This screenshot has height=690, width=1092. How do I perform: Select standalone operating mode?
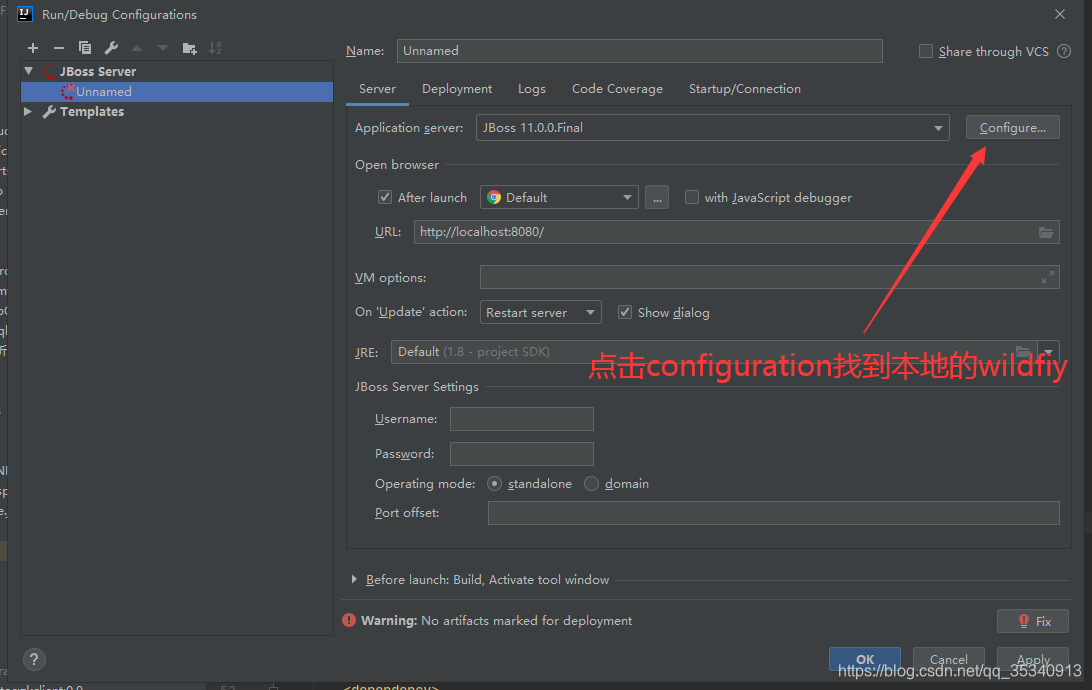494,483
